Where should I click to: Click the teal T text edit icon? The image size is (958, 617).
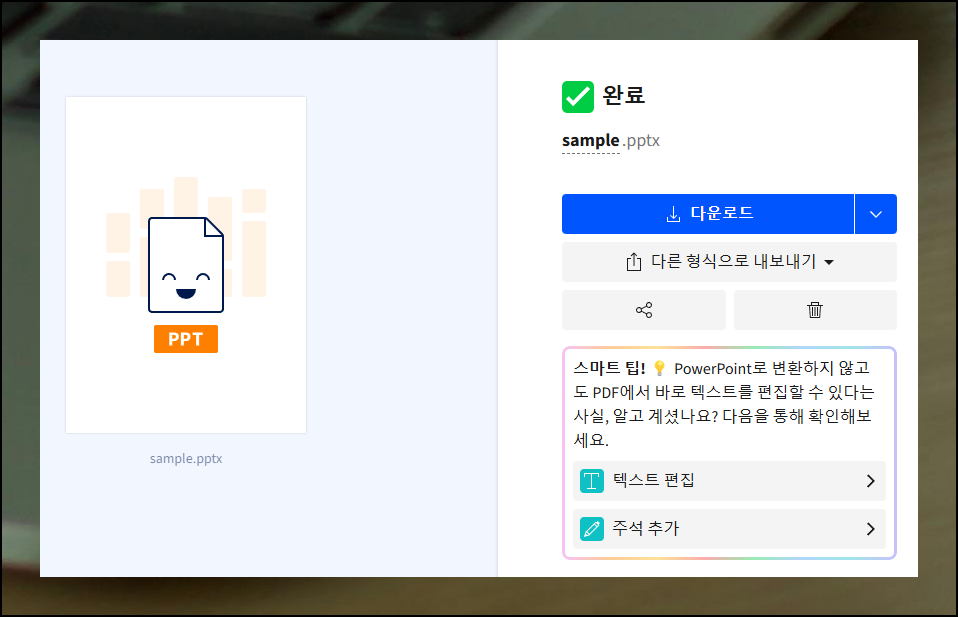(x=591, y=481)
